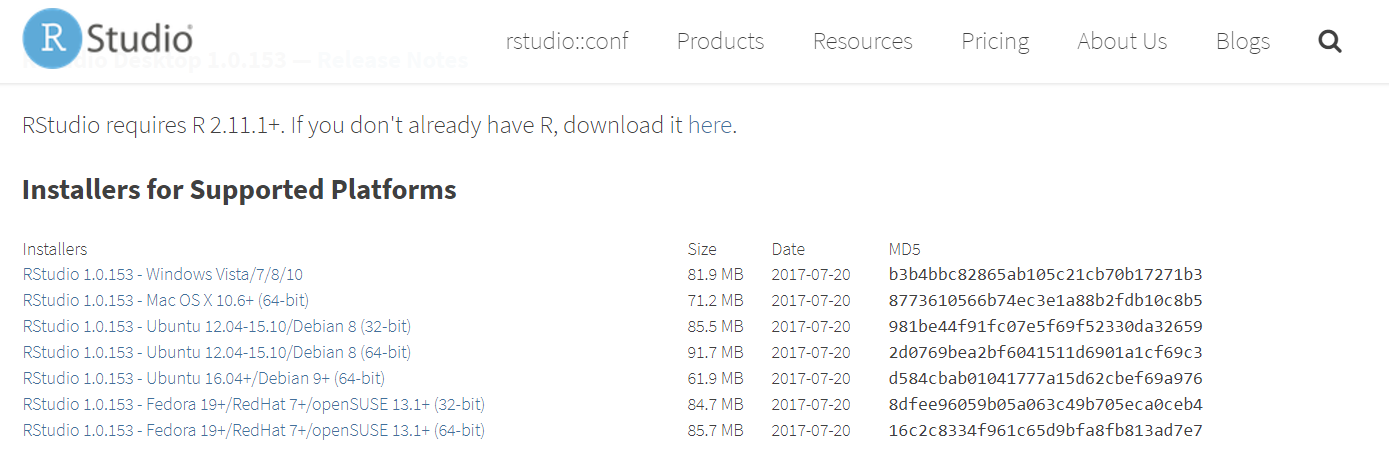Download Fedora 19+/RedHat 7+ 64-bit installer
1389x463 pixels.
(x=254, y=430)
